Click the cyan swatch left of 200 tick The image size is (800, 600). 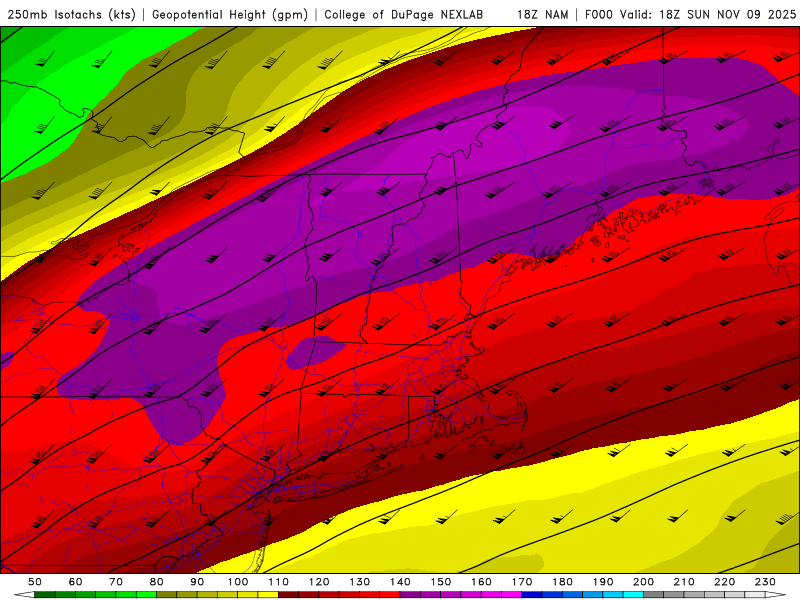click(634, 595)
